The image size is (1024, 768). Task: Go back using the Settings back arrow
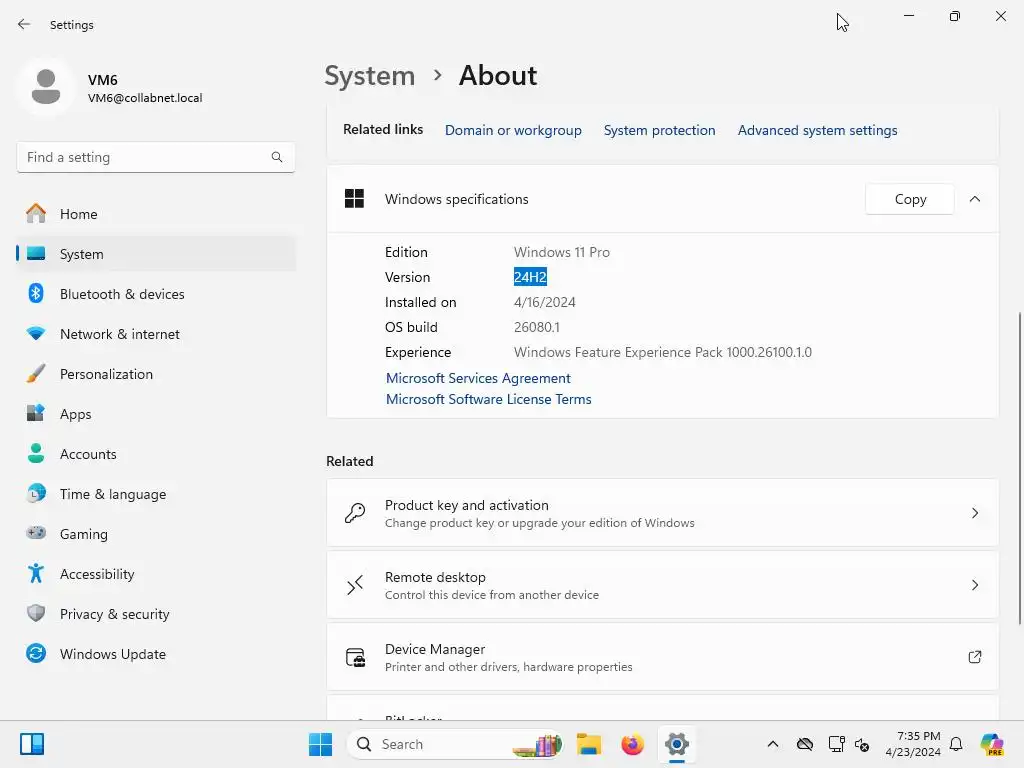[24, 24]
